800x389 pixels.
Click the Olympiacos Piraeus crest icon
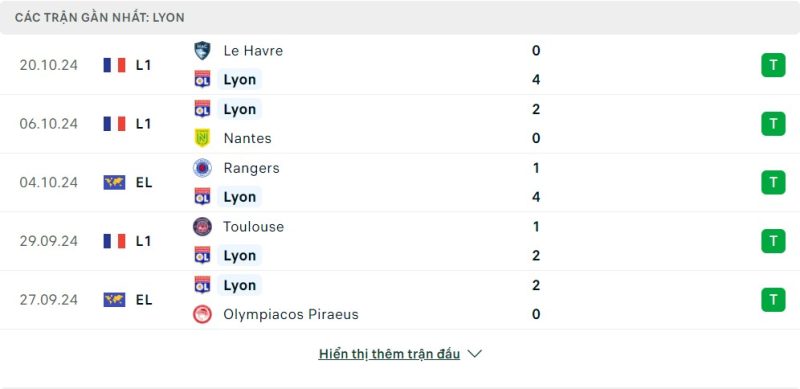202,314
